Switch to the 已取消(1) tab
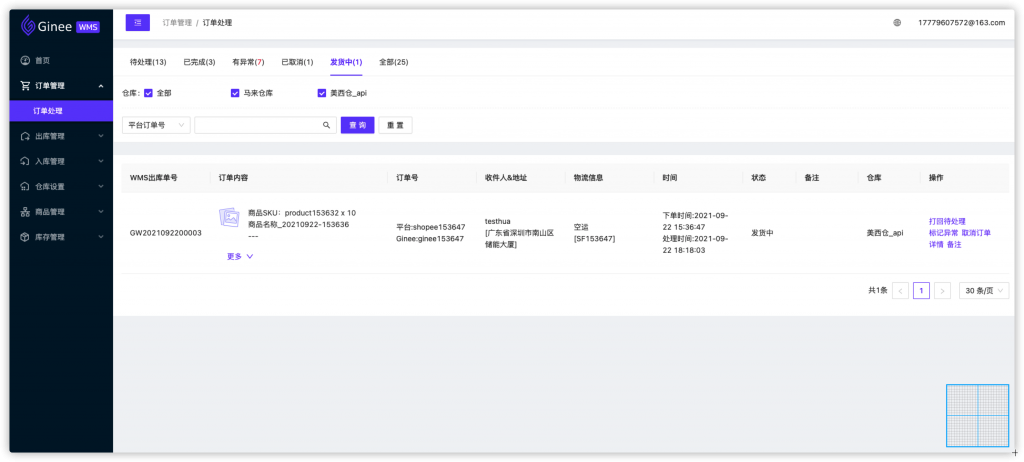This screenshot has width=1024, height=462. click(297, 62)
